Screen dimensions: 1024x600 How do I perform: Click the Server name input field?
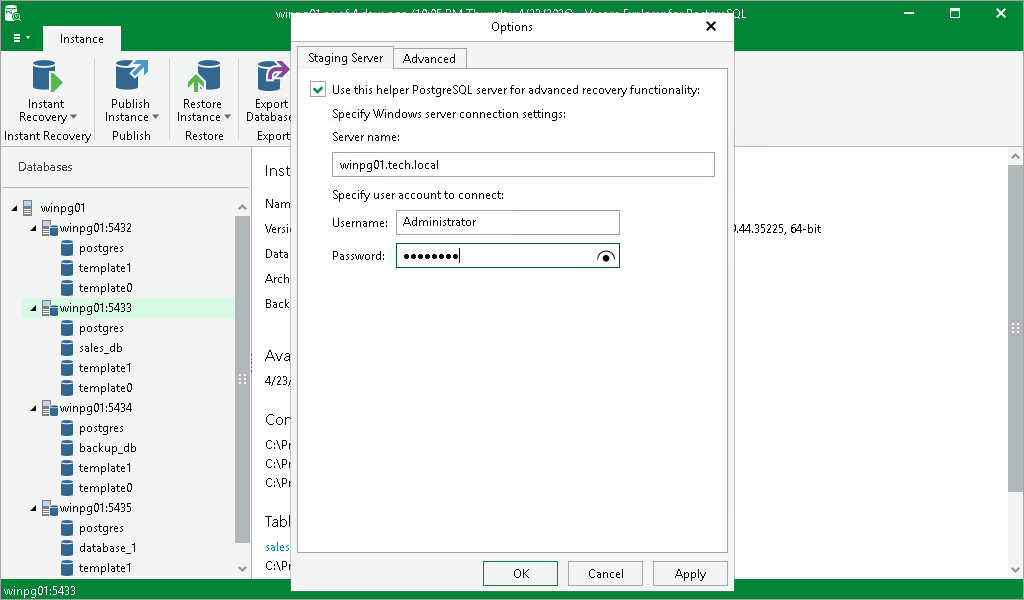523,165
